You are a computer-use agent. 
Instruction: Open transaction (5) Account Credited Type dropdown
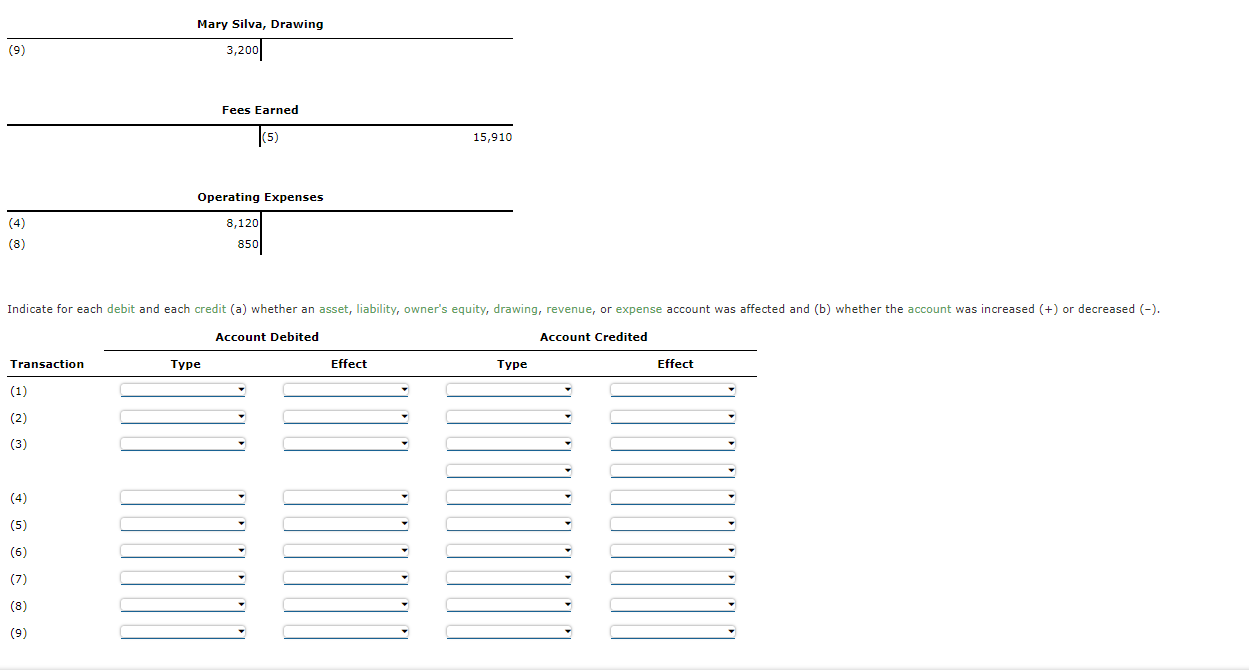(509, 524)
